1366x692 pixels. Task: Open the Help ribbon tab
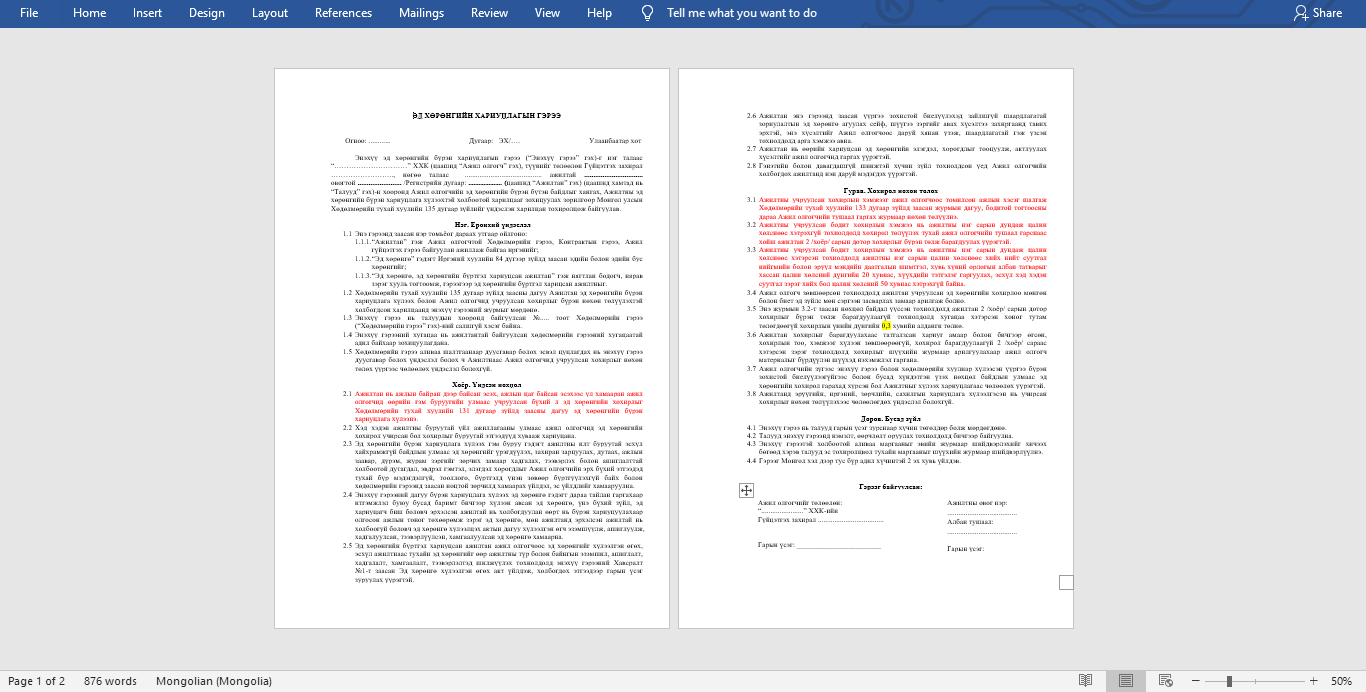pyautogui.click(x=599, y=13)
